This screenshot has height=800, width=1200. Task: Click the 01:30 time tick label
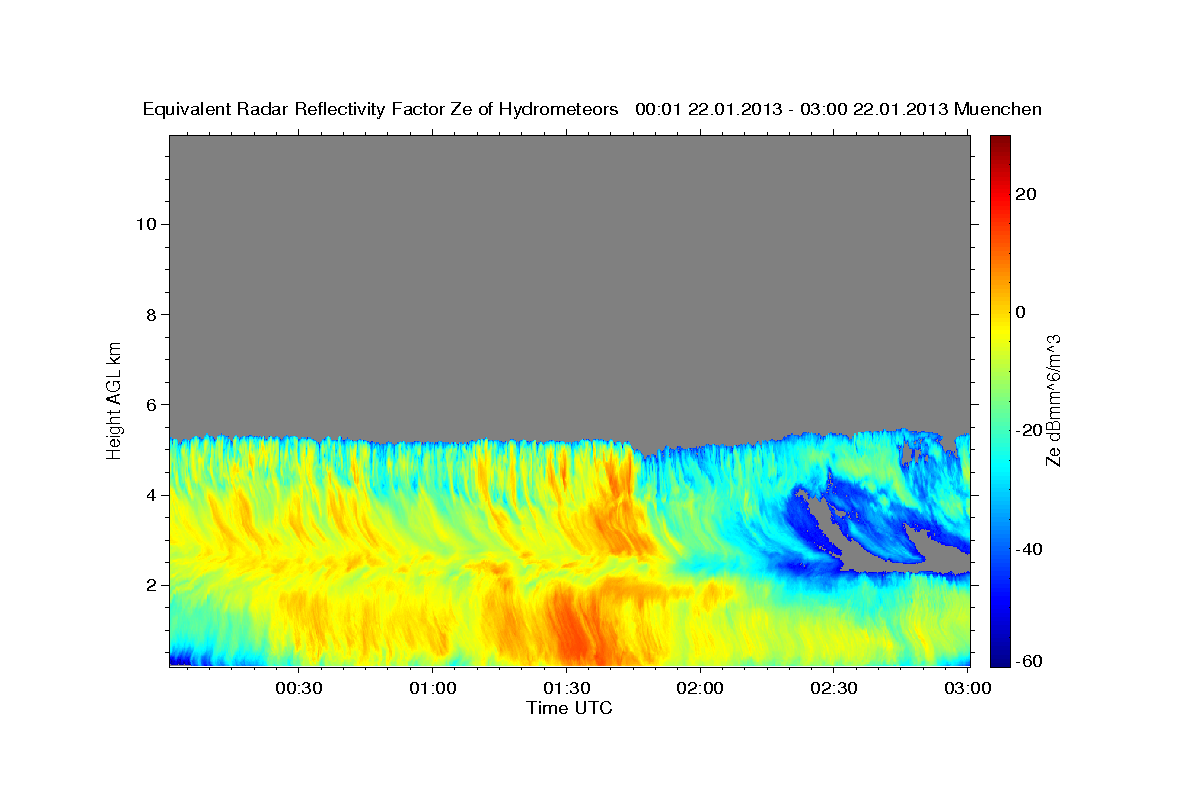tap(566, 688)
